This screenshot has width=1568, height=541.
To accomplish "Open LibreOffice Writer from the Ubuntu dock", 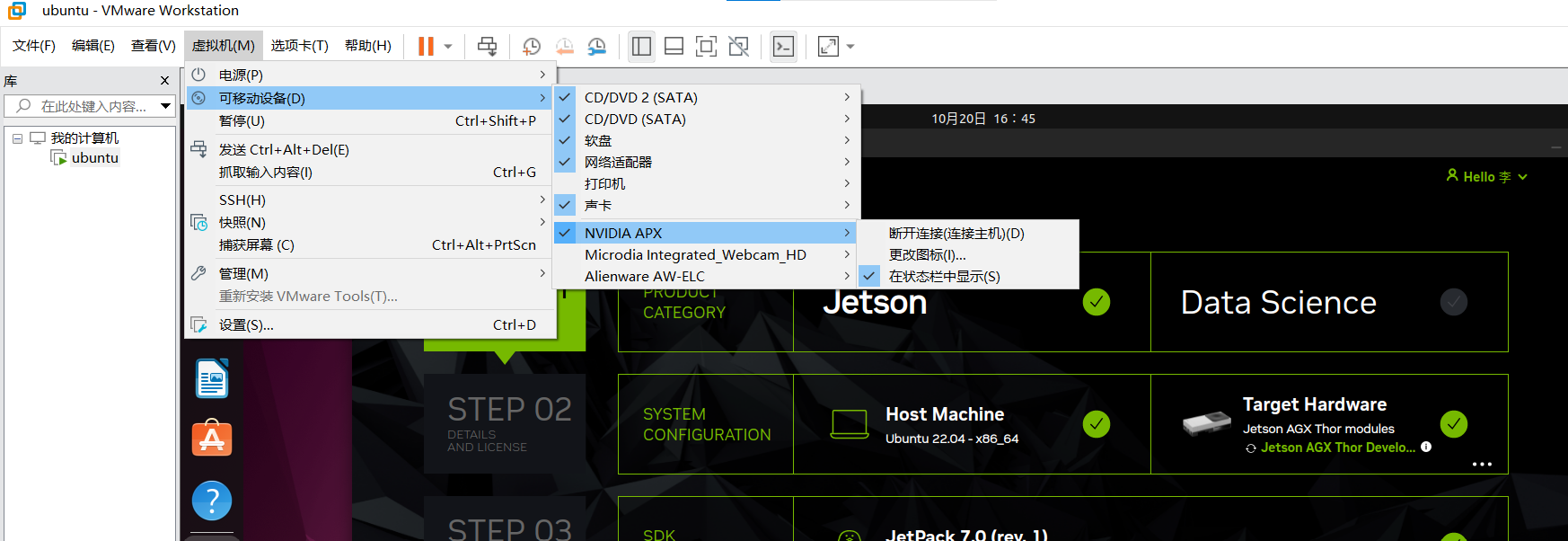I will pos(212,378).
